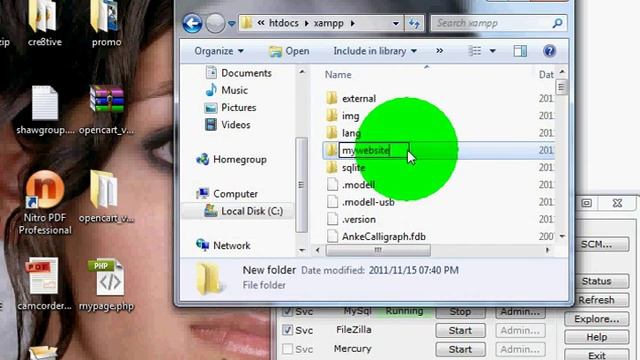Screen dimensions: 640x360
Task: Toggle Mercury Svc checkbox in XAMPP panel
Action: click(287, 349)
